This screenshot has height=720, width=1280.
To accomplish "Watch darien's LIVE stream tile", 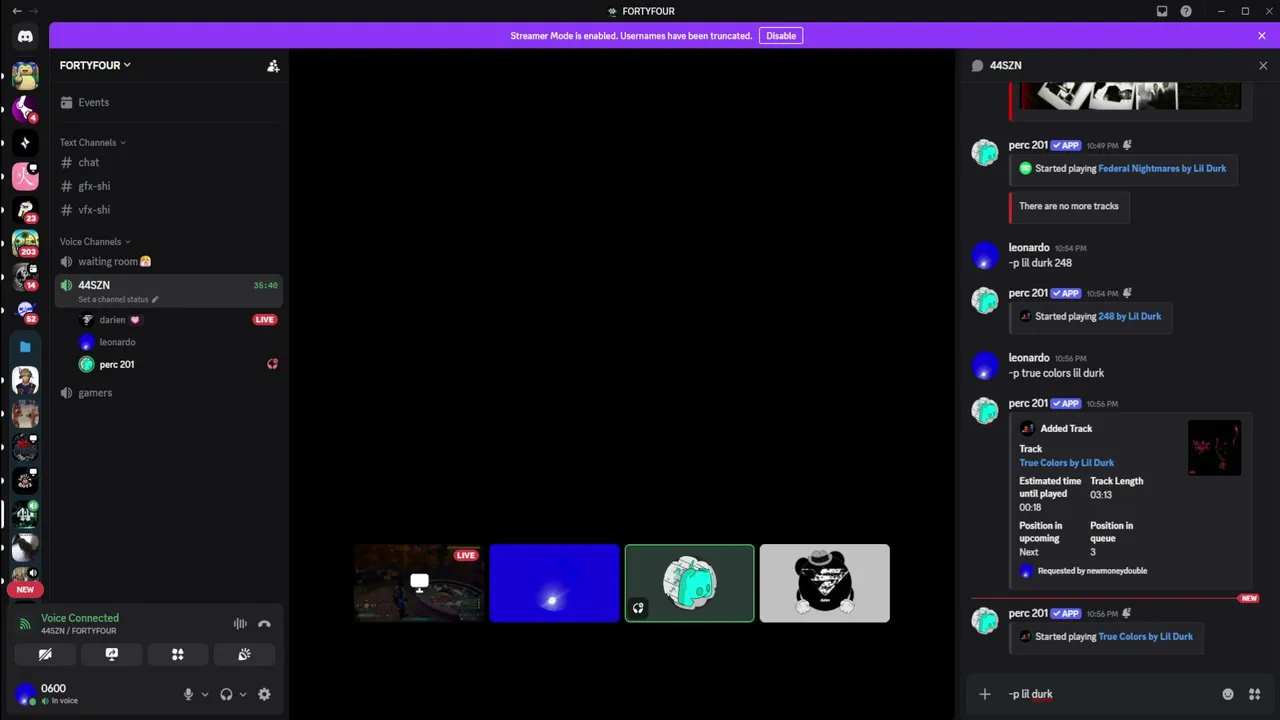I will coord(420,583).
